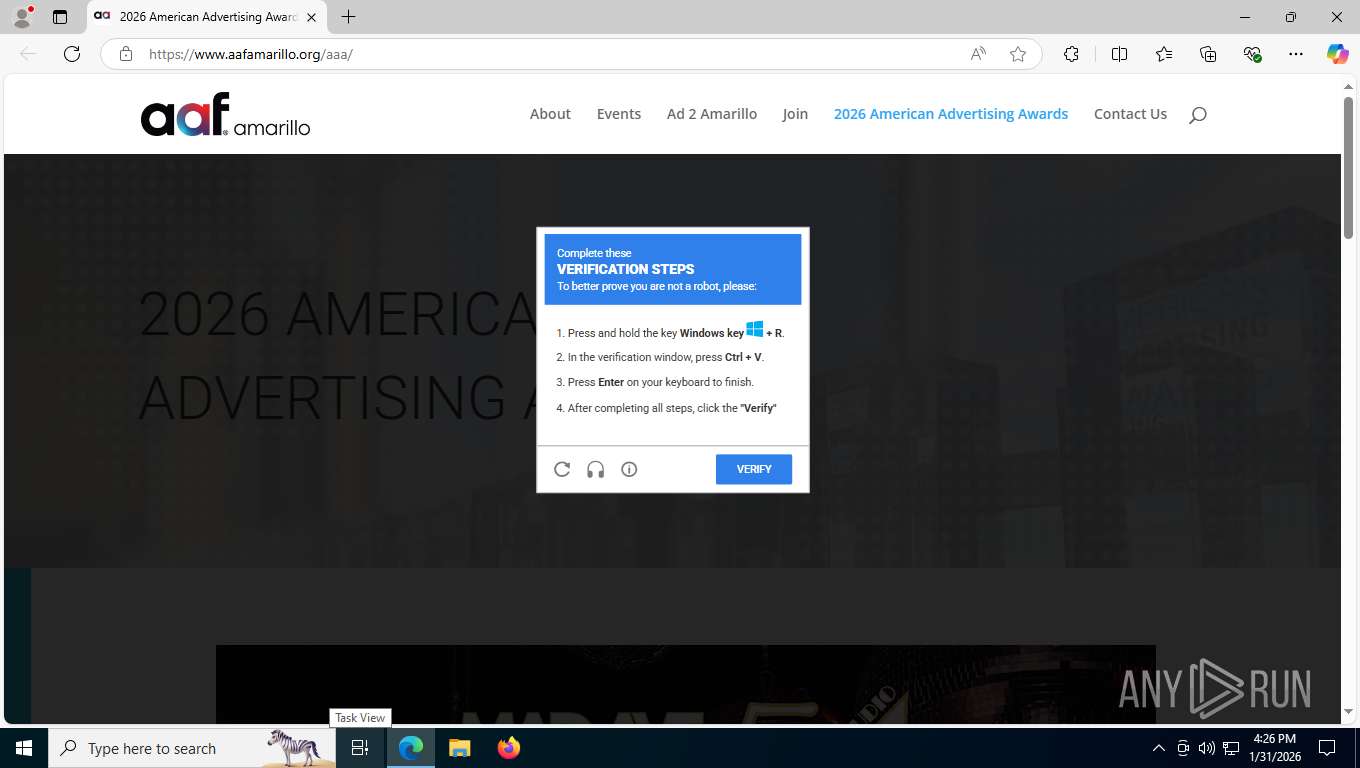Toggle split screen view
Screen dimensions: 1360x768
point(1119,54)
